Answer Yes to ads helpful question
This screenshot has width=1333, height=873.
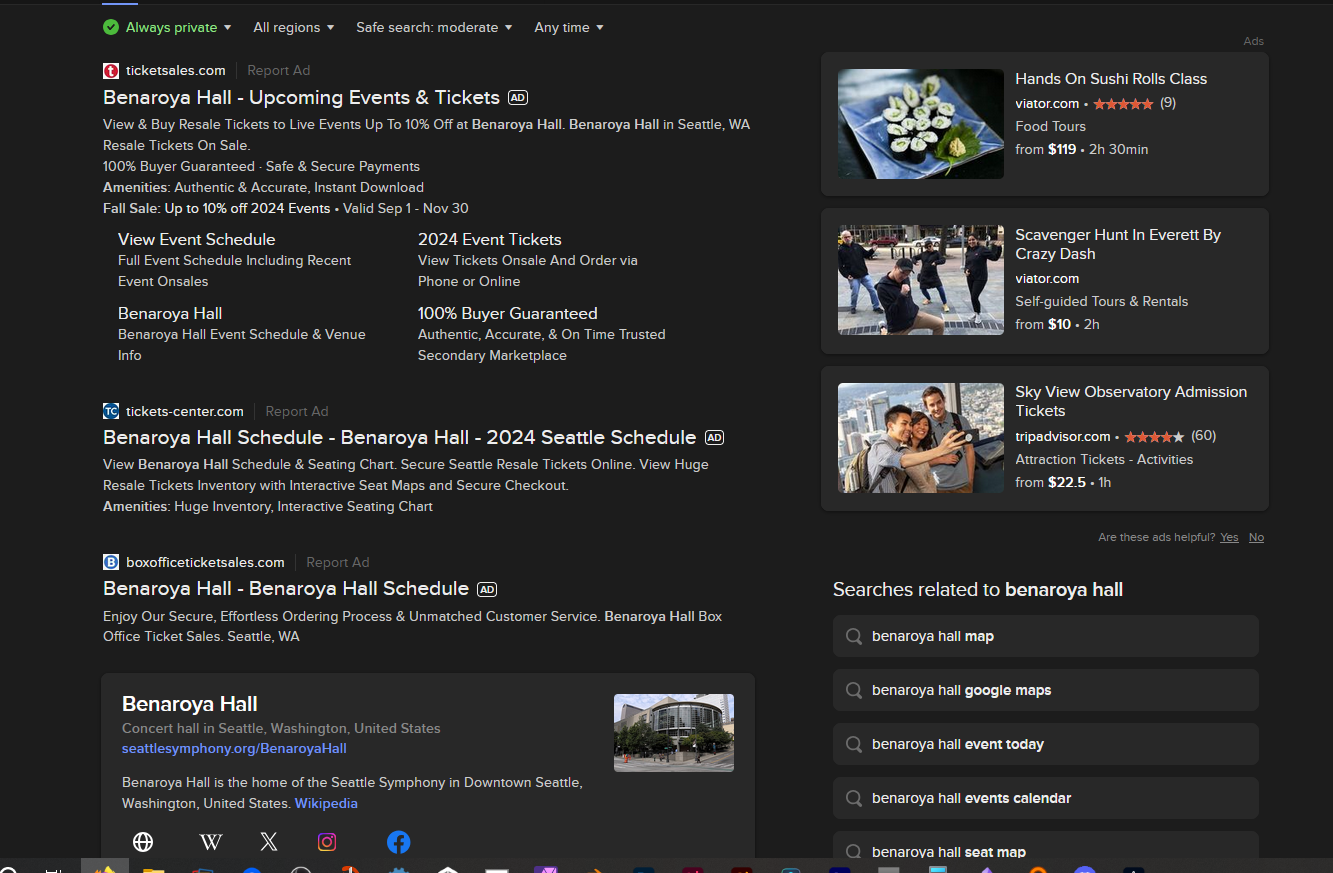click(x=1229, y=537)
